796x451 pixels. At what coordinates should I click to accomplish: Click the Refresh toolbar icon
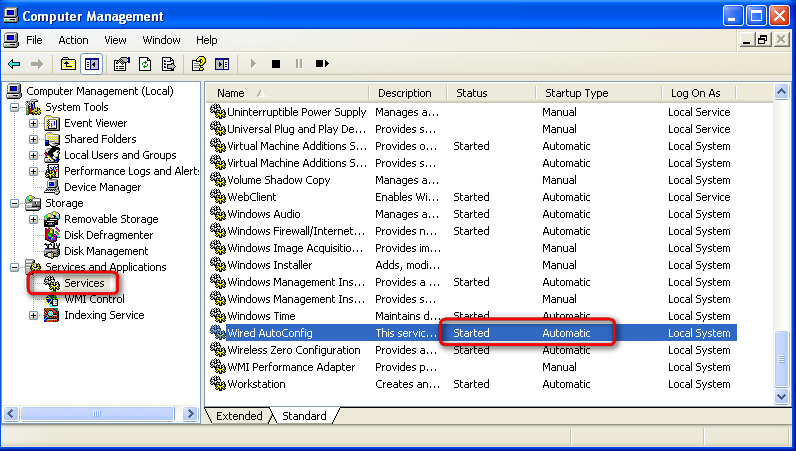click(x=145, y=64)
